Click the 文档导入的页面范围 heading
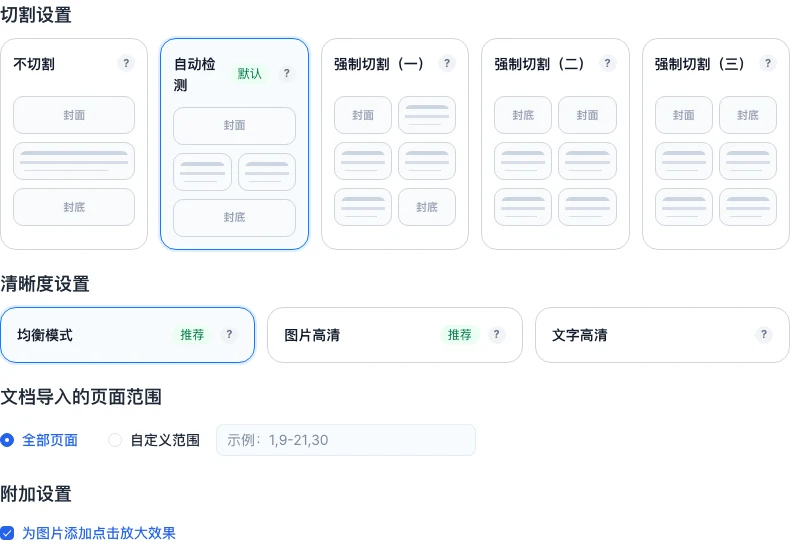 [81, 397]
